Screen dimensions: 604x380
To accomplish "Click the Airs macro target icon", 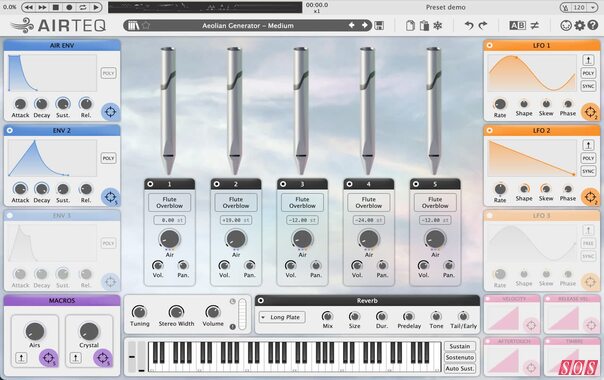I will click(48, 358).
